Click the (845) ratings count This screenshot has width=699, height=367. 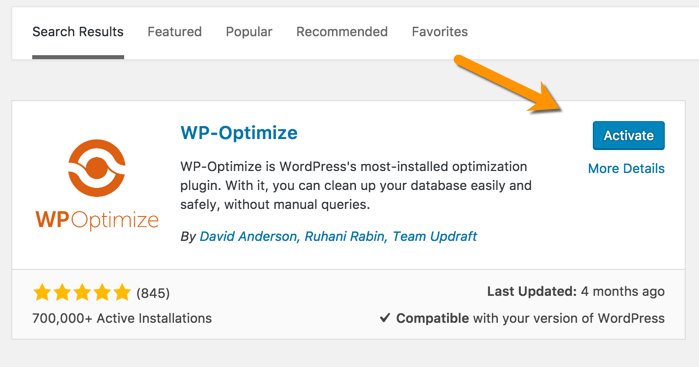(153, 293)
